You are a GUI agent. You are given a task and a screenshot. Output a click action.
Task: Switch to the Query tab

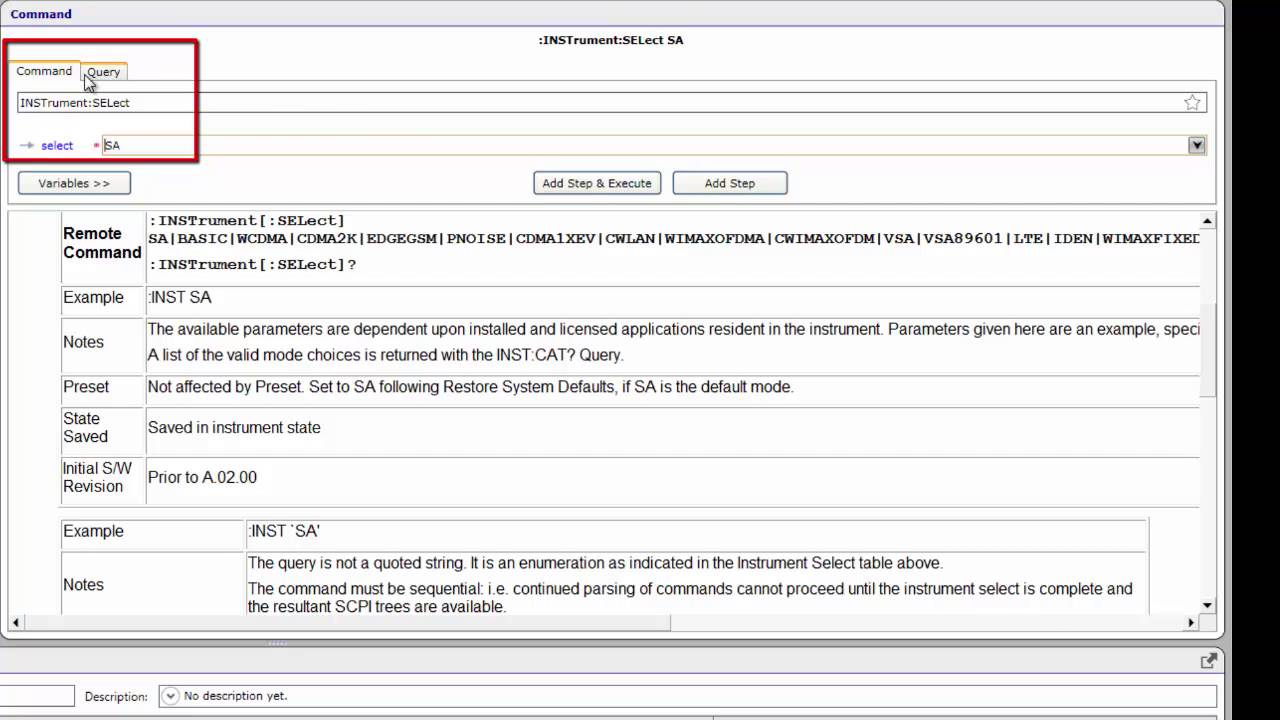point(103,72)
